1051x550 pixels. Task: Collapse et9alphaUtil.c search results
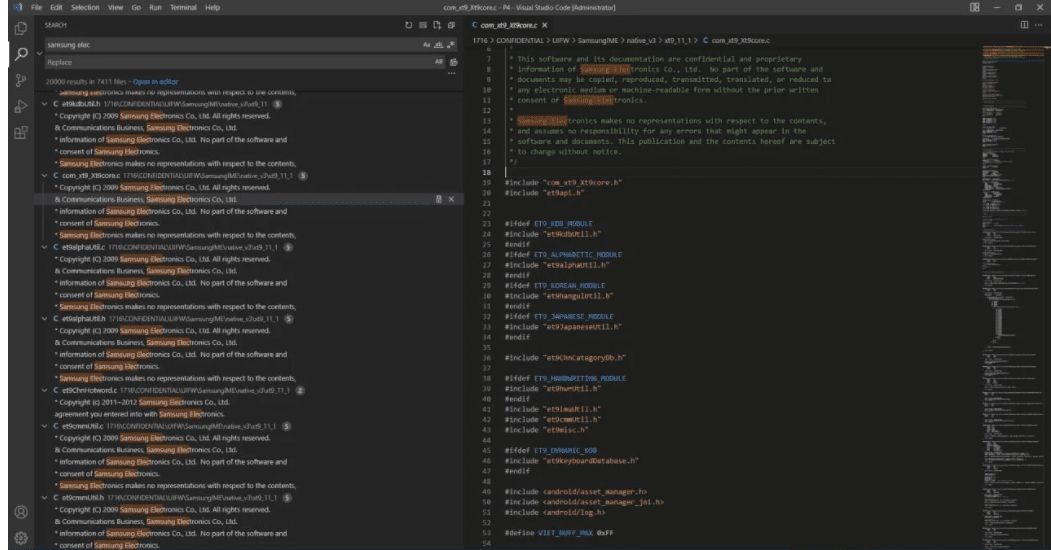point(45,247)
